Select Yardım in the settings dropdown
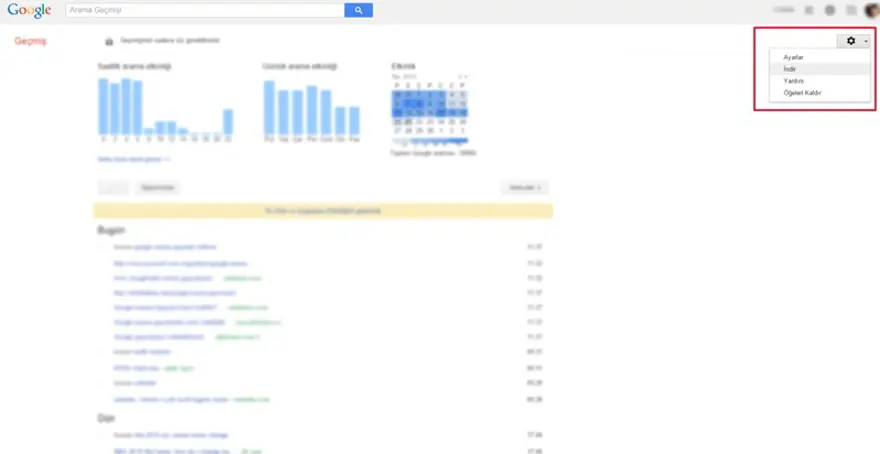This screenshot has width=880, height=454. [794, 81]
